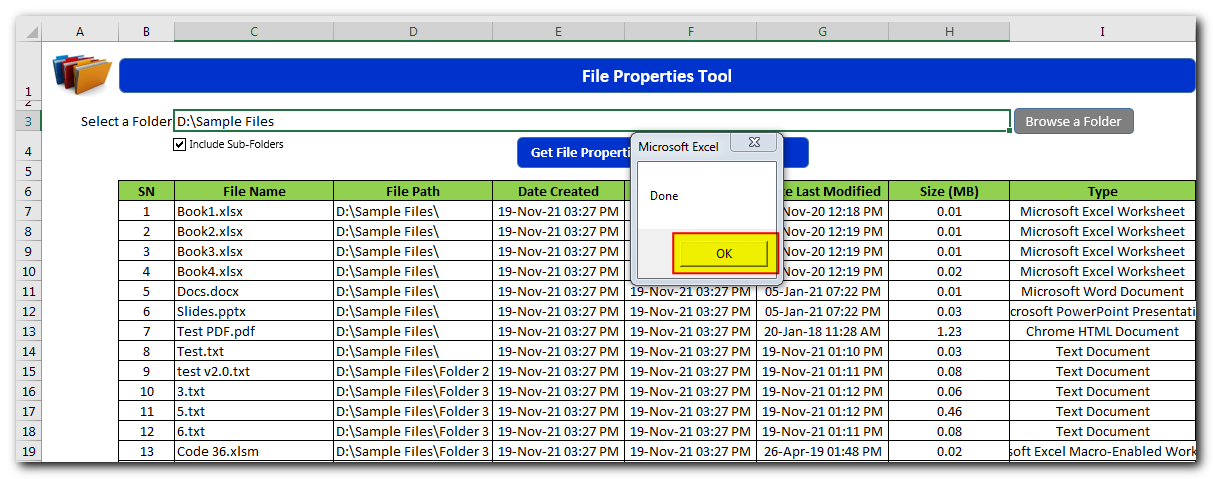Click the 19-Nov-21 01:10 PM cell
The height and width of the screenshot is (479, 1213).
point(822,351)
